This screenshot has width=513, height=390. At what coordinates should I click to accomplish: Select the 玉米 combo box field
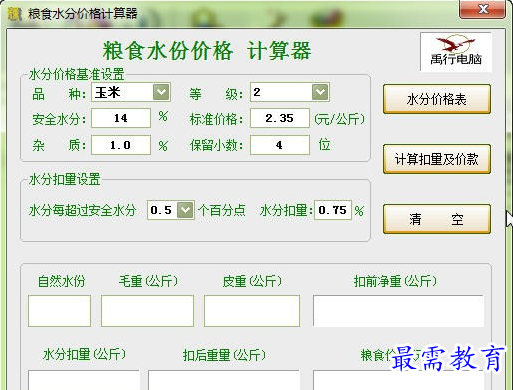(131, 92)
